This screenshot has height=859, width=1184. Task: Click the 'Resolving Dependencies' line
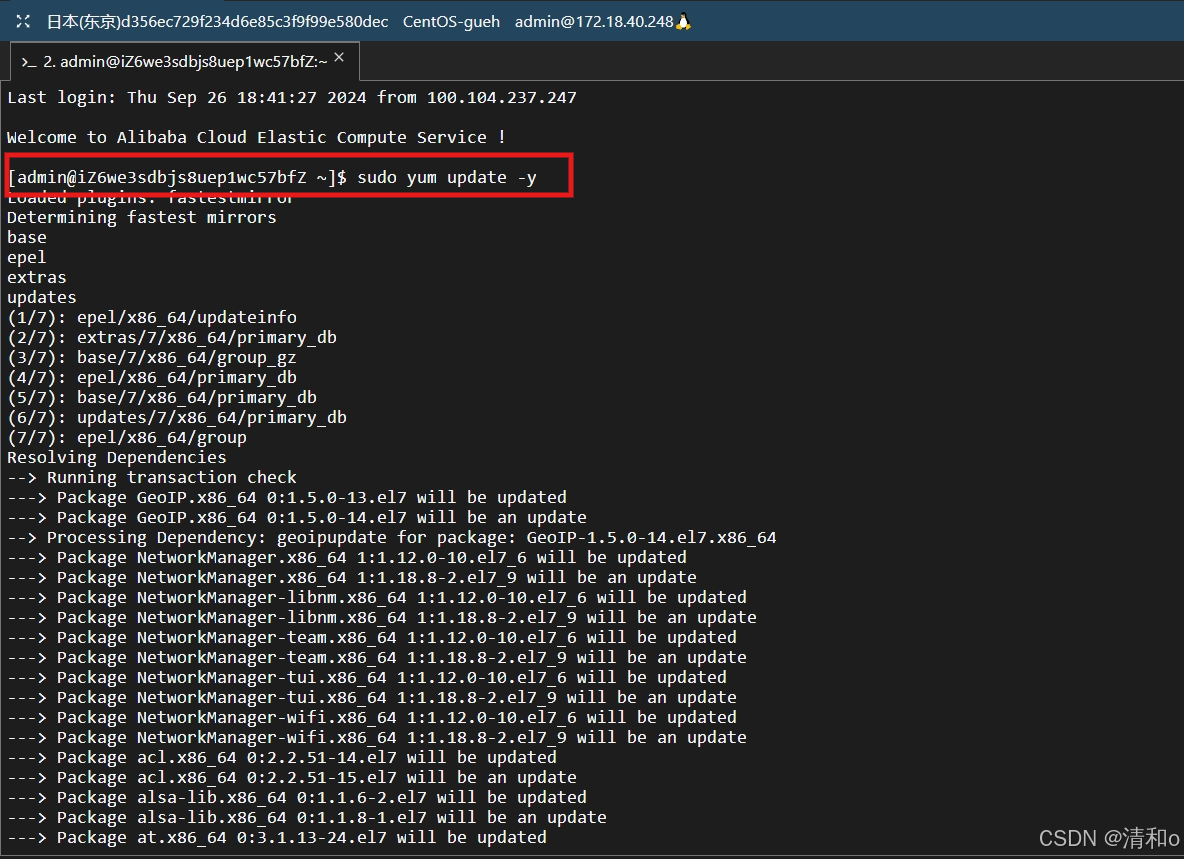116,457
